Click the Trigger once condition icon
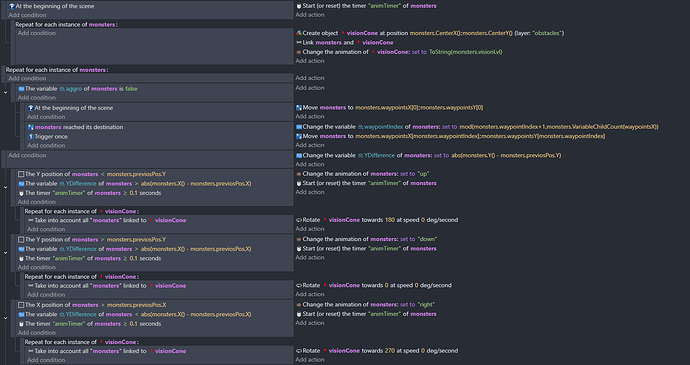 coord(31,136)
